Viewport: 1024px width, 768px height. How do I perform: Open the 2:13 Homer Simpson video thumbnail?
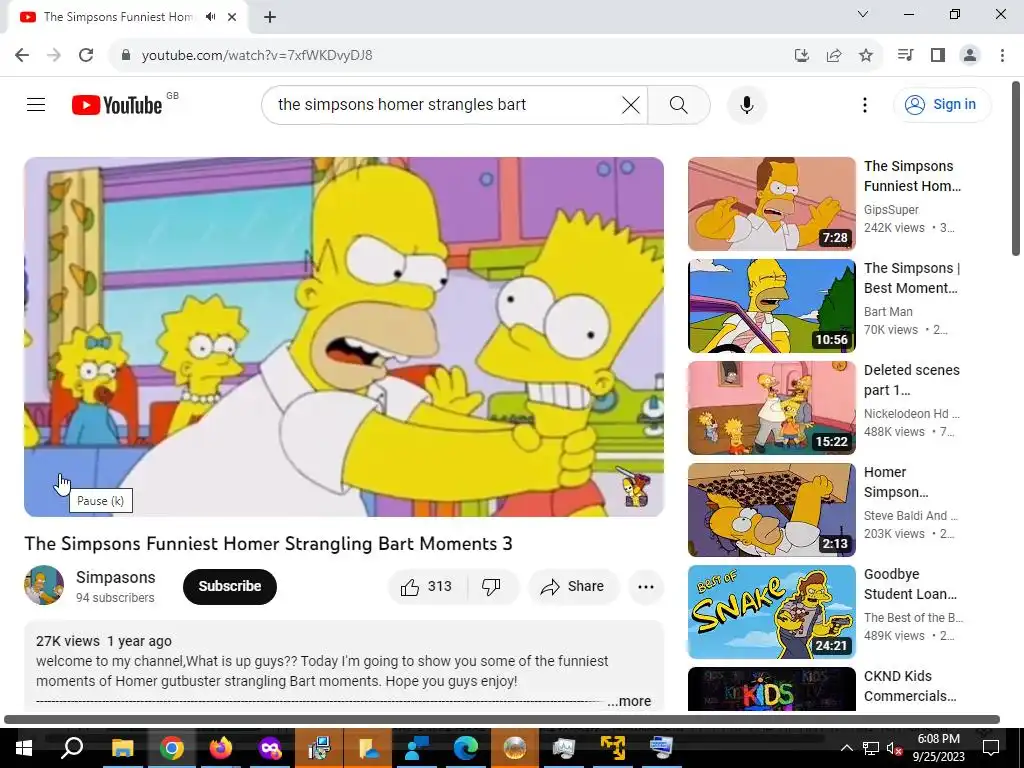click(771, 509)
